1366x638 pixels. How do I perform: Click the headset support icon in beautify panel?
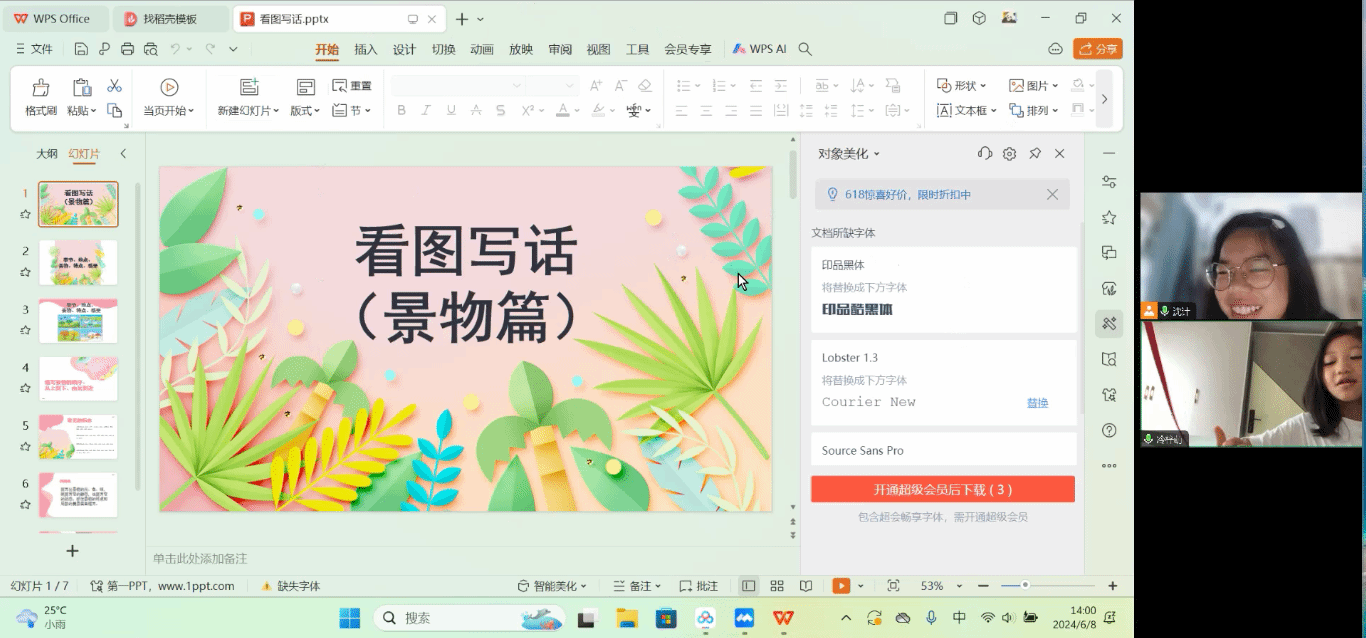(985, 153)
